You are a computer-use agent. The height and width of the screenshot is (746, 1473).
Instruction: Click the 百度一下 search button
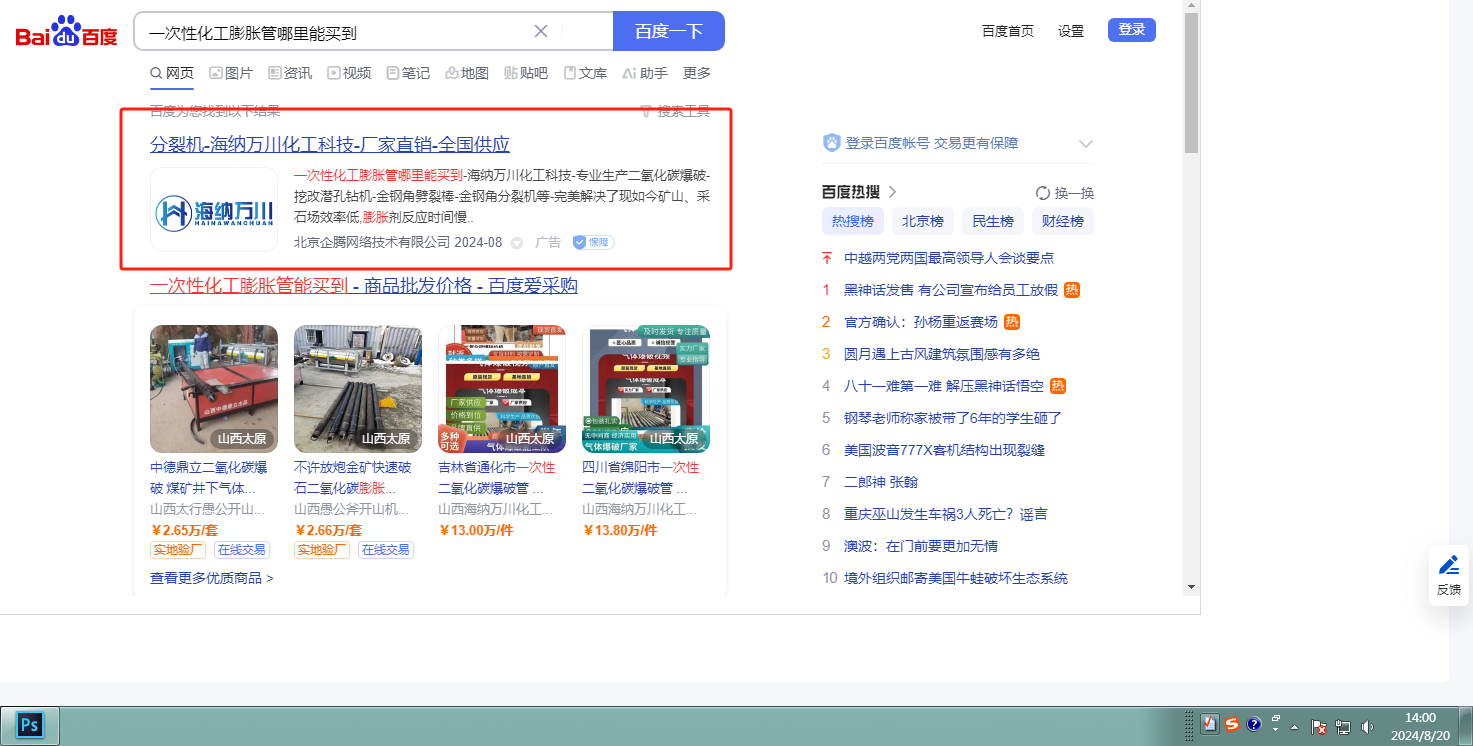click(x=669, y=31)
